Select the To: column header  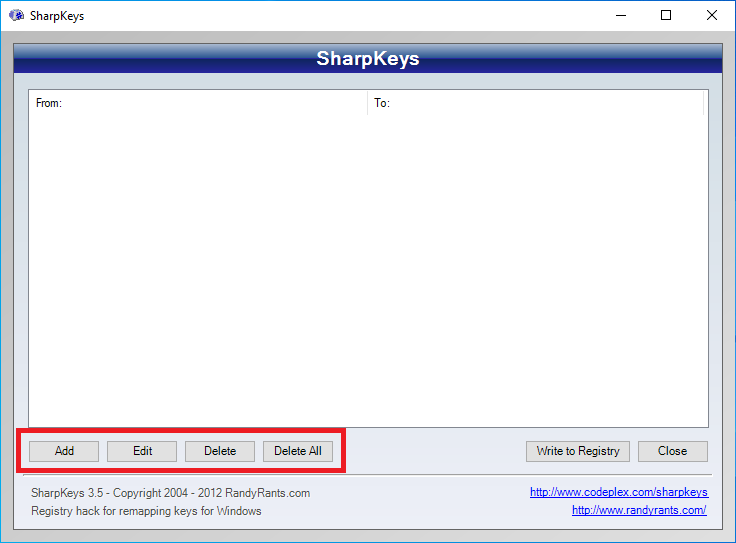pyautogui.click(x=536, y=103)
